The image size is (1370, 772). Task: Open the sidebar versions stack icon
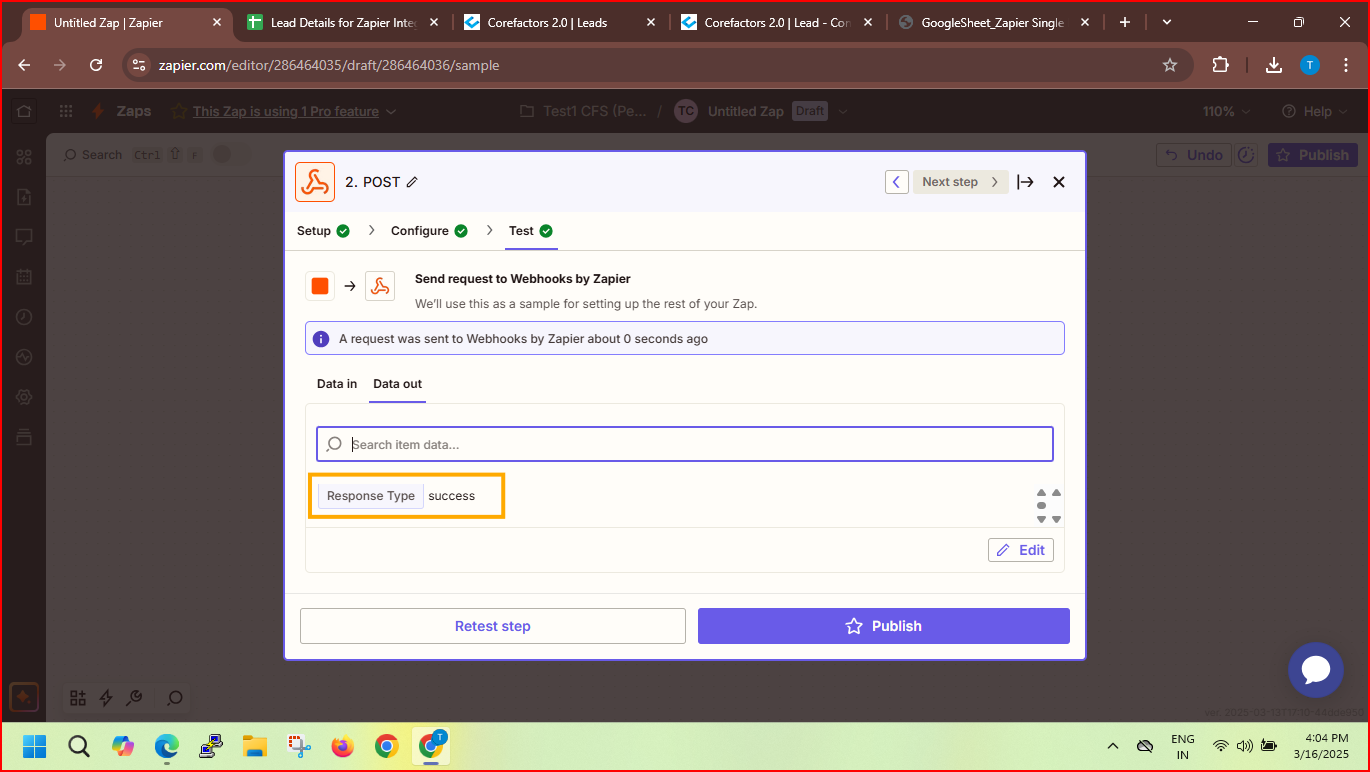(x=24, y=437)
